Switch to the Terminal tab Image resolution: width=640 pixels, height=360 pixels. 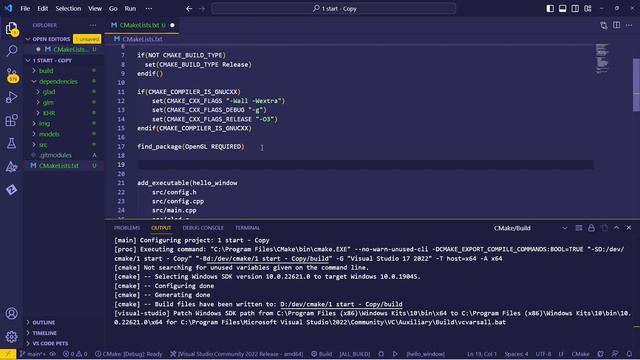tap(247, 228)
